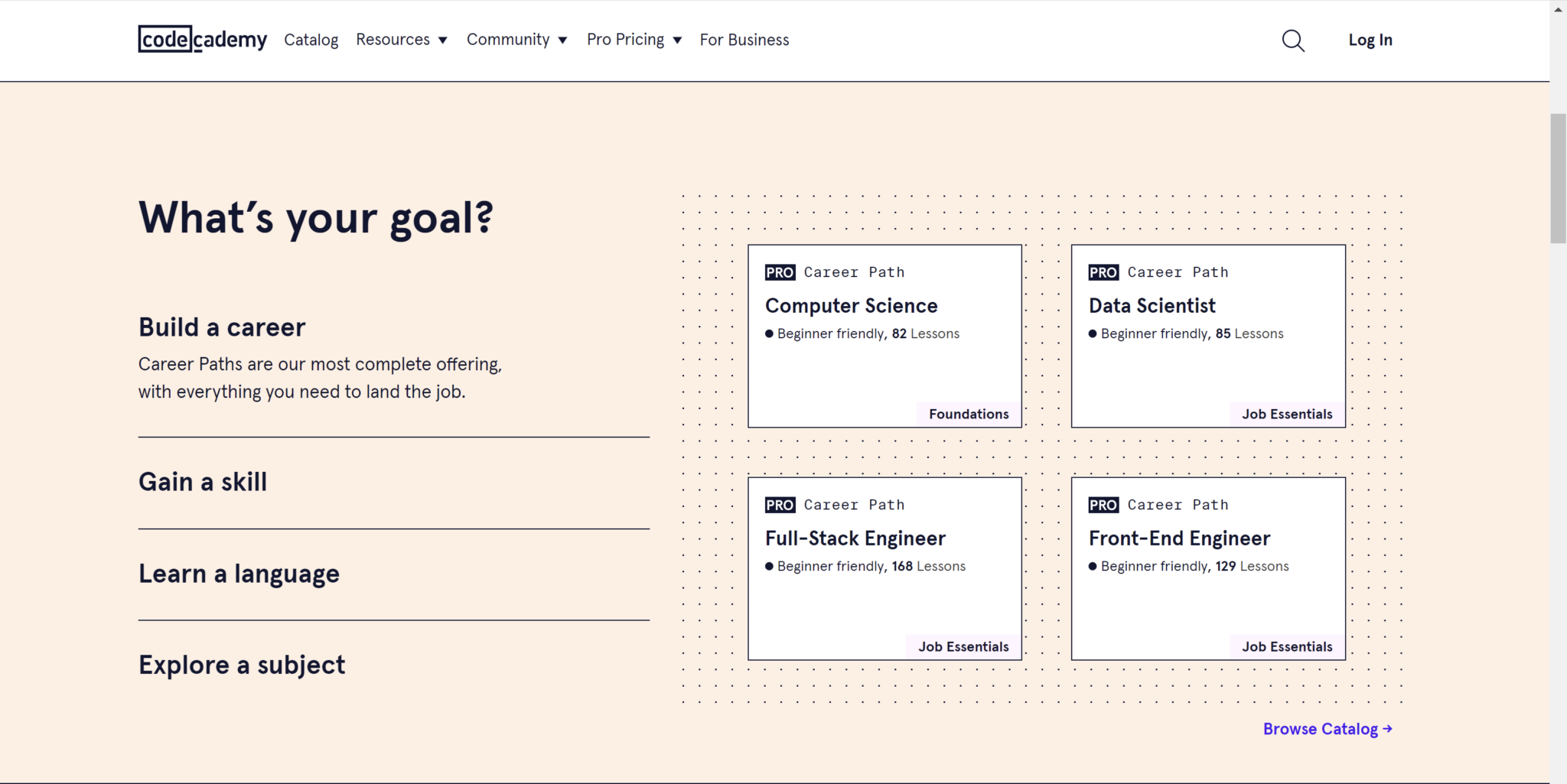Click PRO badge on Data Scientist card
The height and width of the screenshot is (784, 1567).
coord(1103,272)
